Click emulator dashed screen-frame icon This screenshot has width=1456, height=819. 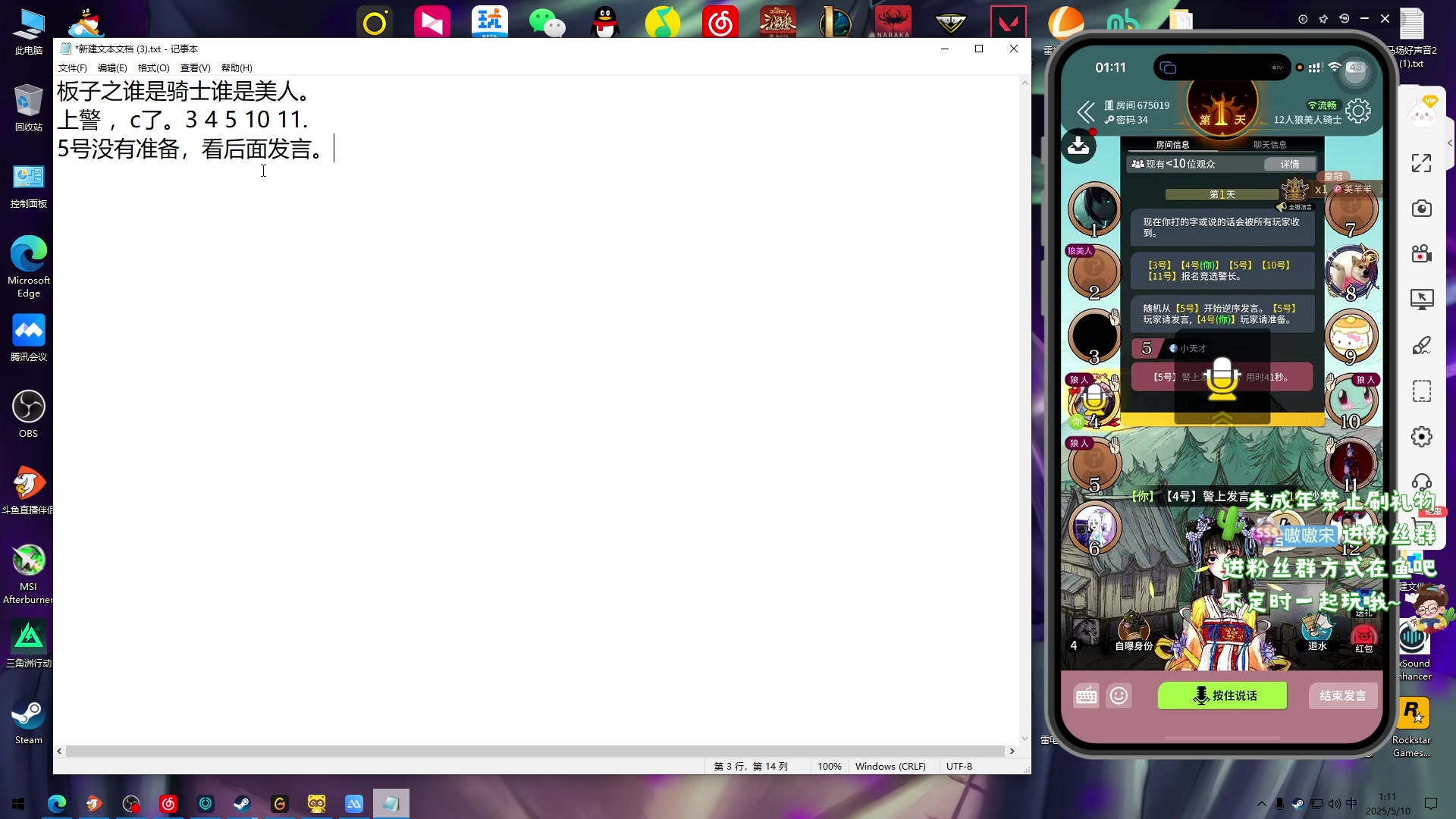(1422, 391)
